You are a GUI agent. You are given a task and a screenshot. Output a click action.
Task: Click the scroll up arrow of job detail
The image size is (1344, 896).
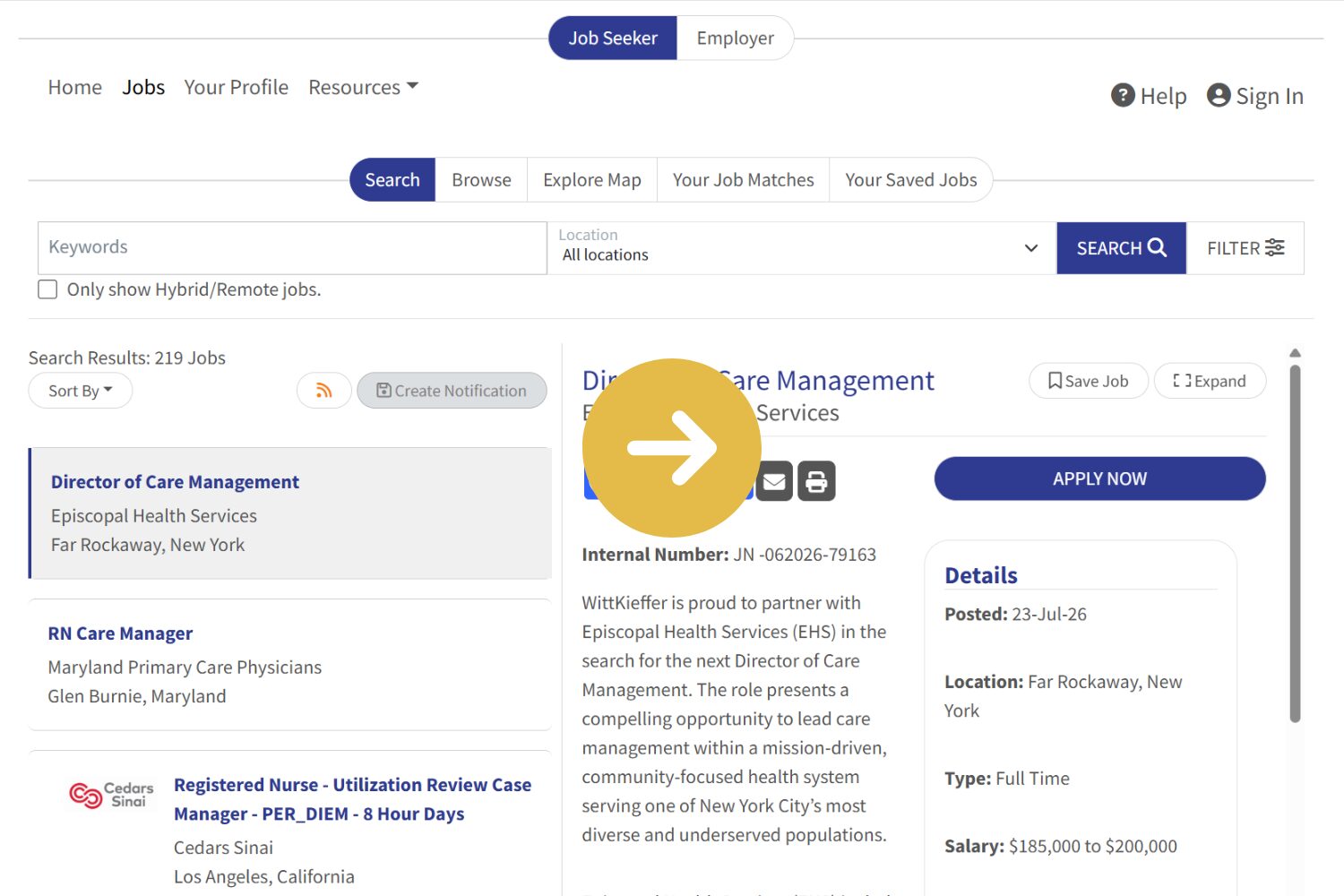[1295, 353]
